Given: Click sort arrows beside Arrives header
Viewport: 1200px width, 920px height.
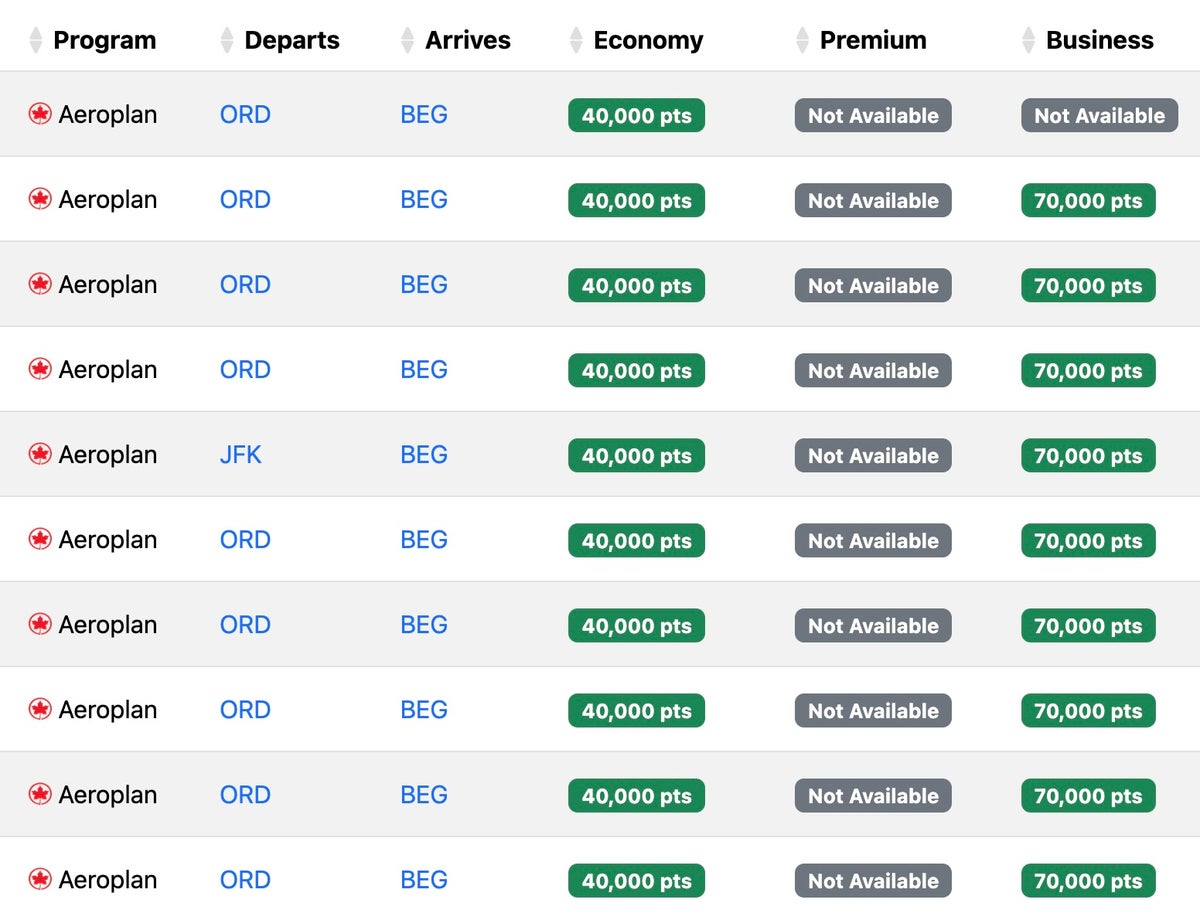Looking at the screenshot, I should [x=408, y=41].
